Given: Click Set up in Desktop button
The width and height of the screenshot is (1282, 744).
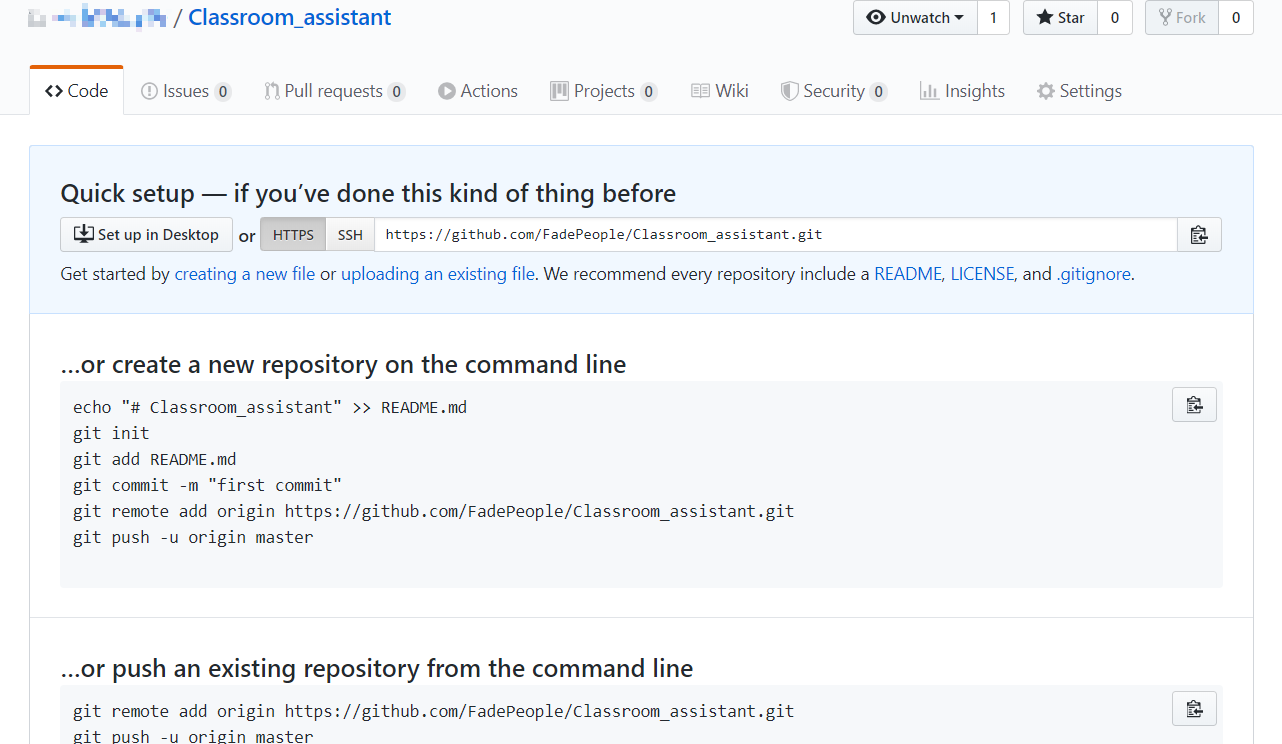Looking at the screenshot, I should (146, 235).
